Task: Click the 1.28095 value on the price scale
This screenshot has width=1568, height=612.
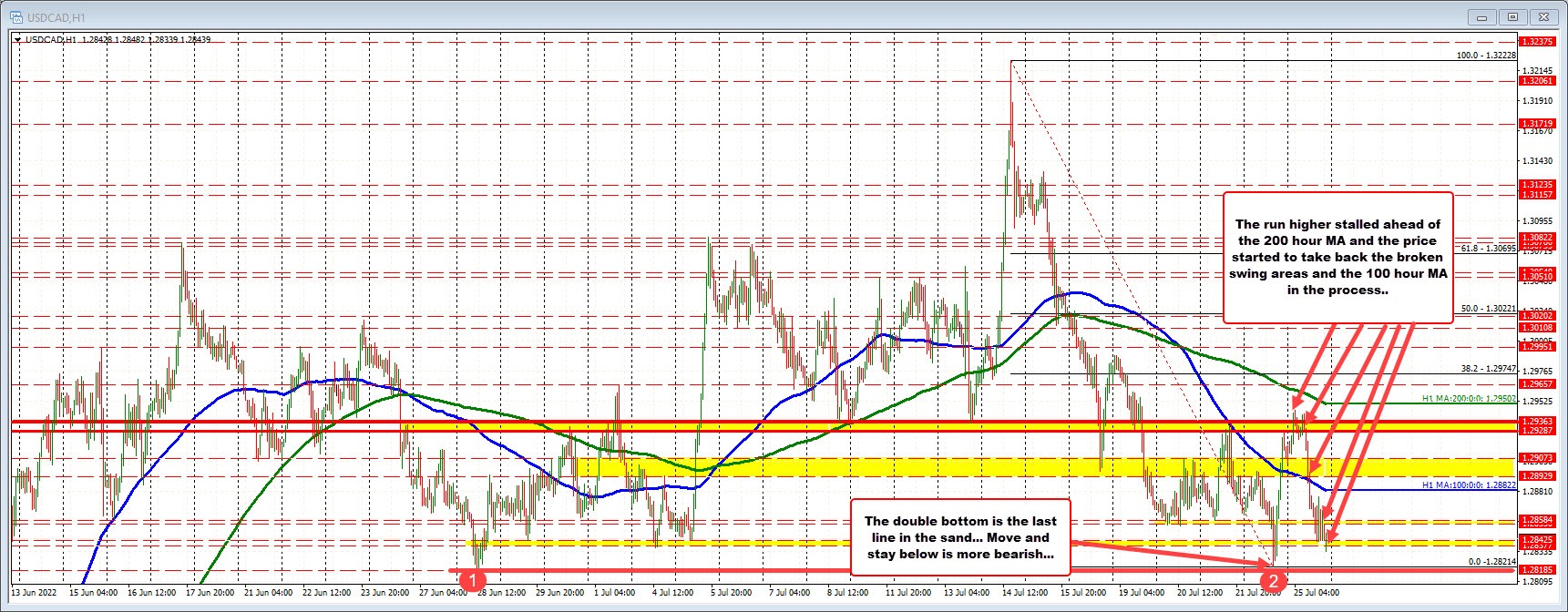Action: point(1538,581)
